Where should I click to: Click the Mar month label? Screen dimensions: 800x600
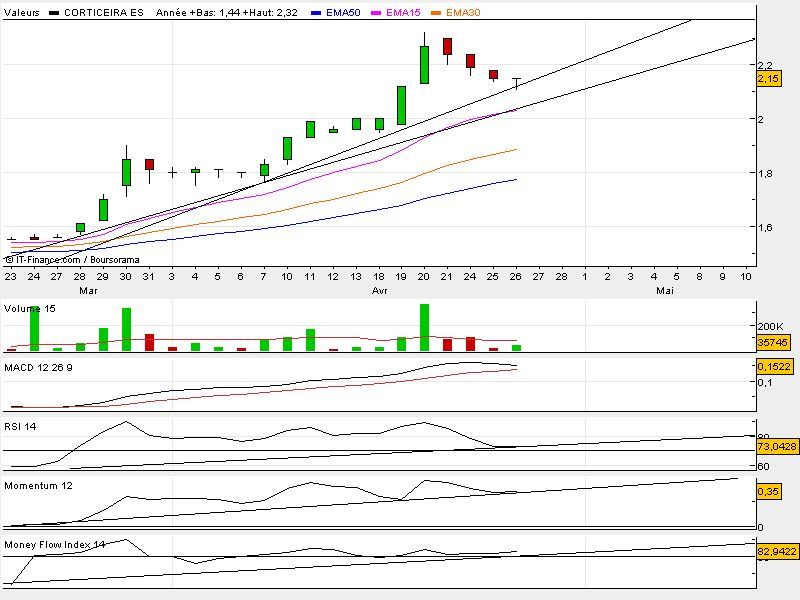[88, 290]
